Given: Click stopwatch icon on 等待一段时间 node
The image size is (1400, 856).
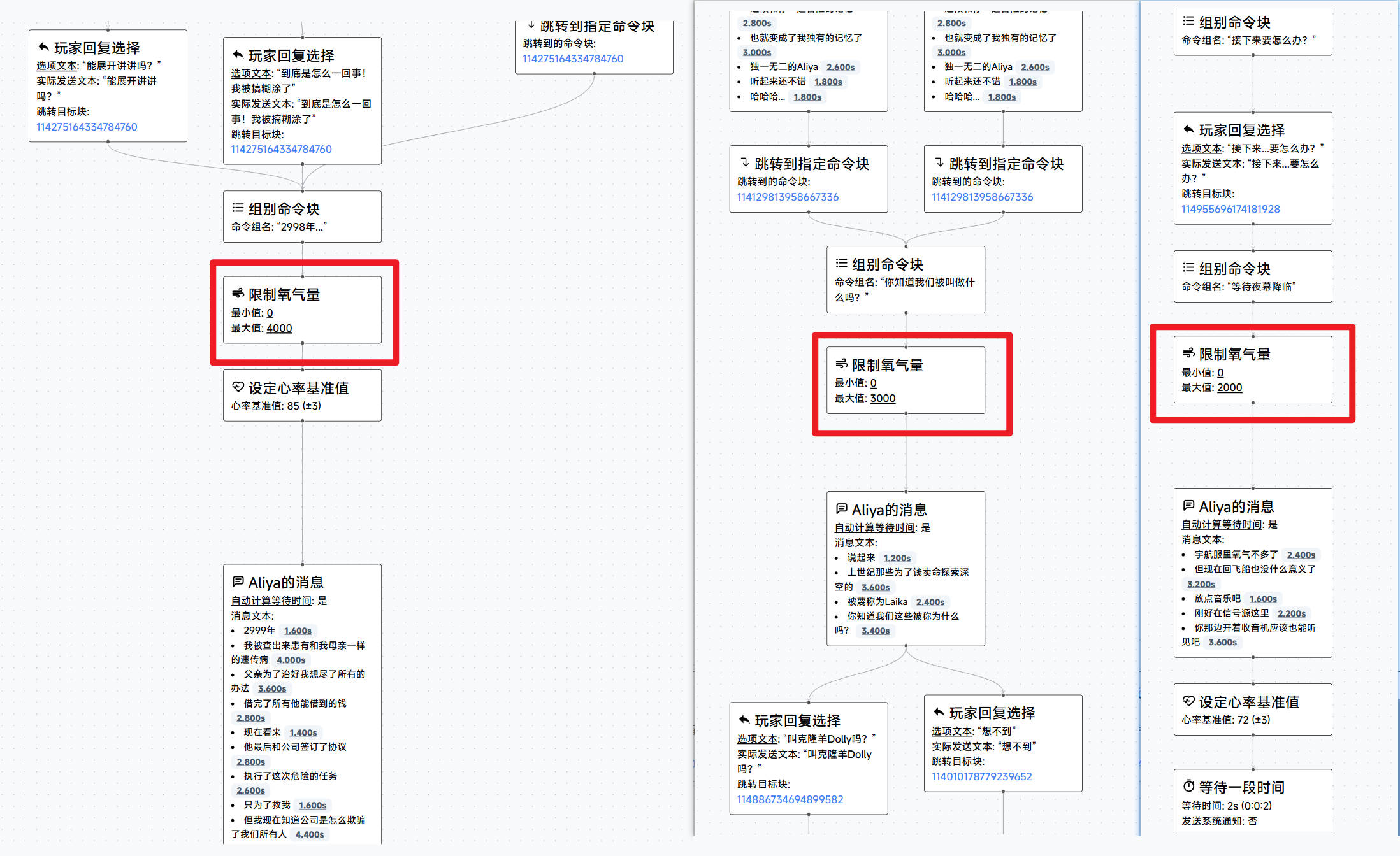Looking at the screenshot, I should (x=1188, y=787).
